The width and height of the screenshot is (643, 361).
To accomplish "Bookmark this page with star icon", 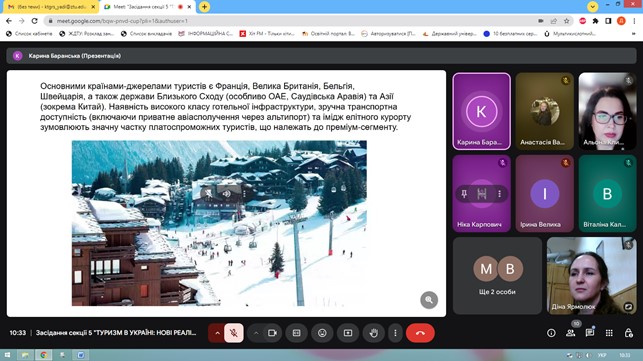I will coord(566,21).
